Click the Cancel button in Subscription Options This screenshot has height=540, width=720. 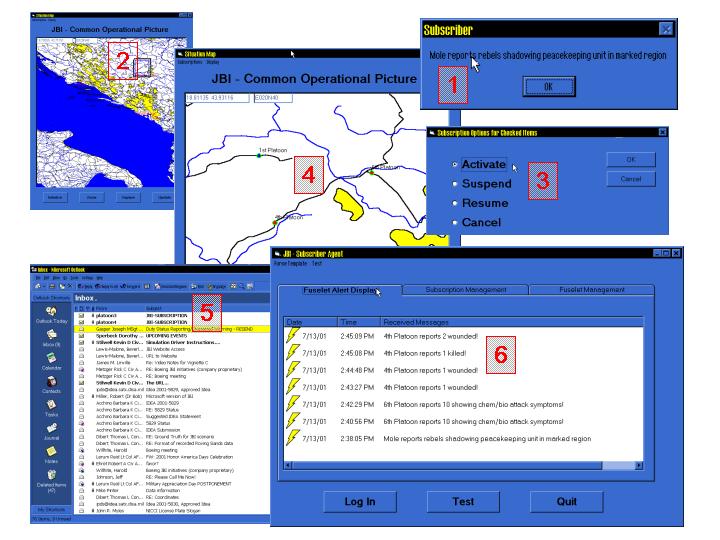[x=631, y=179]
